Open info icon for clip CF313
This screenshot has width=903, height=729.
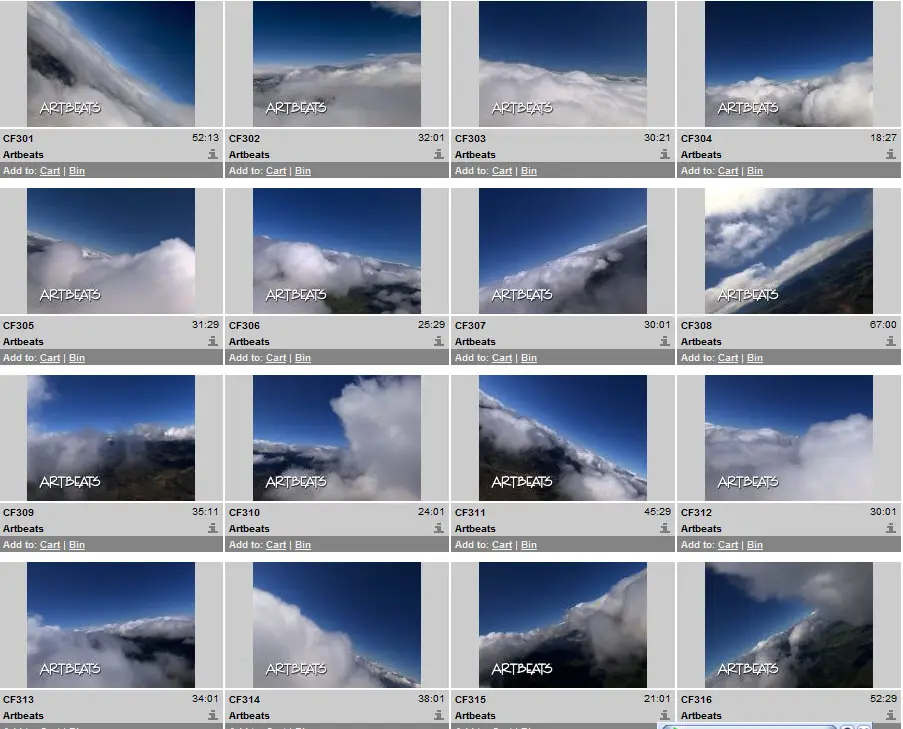point(213,715)
